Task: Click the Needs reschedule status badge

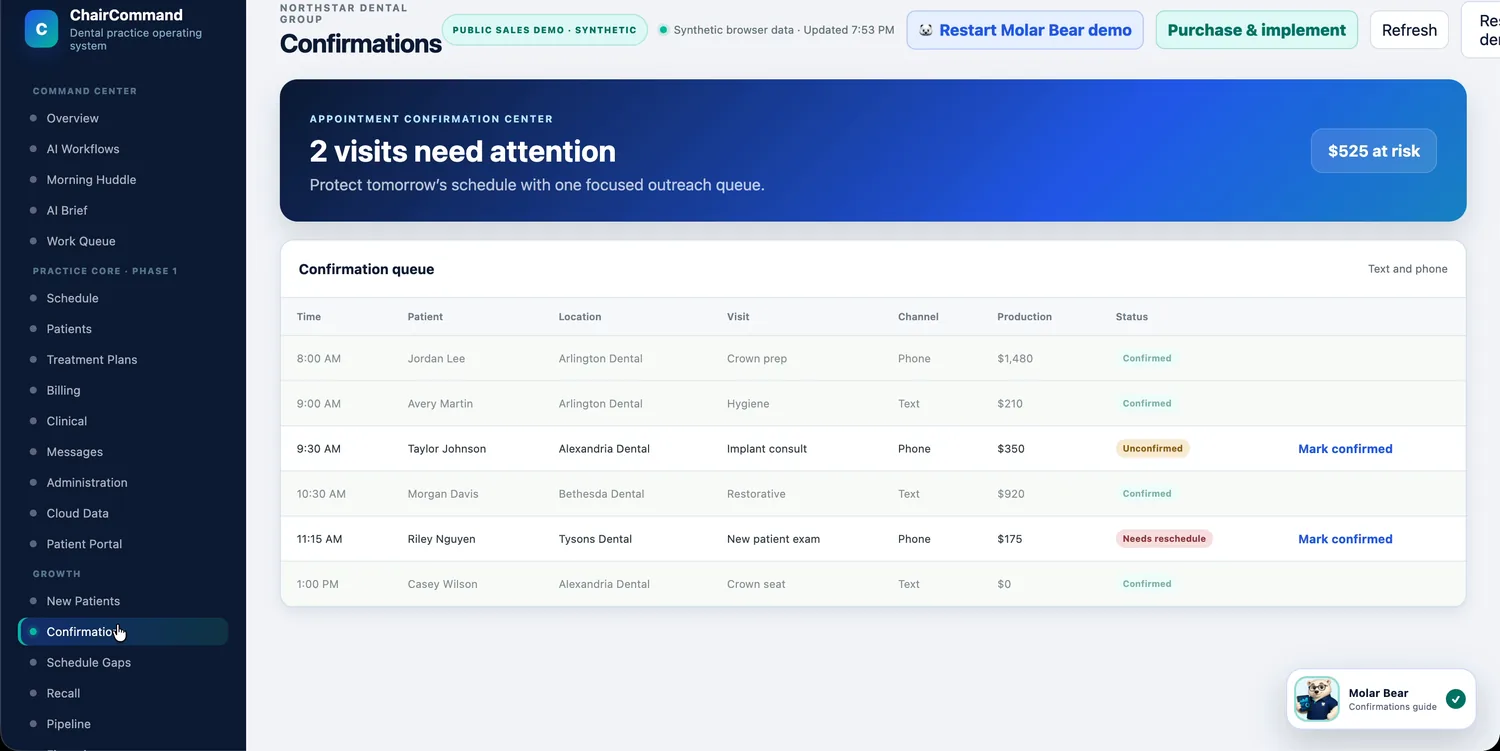Action: 1164,539
